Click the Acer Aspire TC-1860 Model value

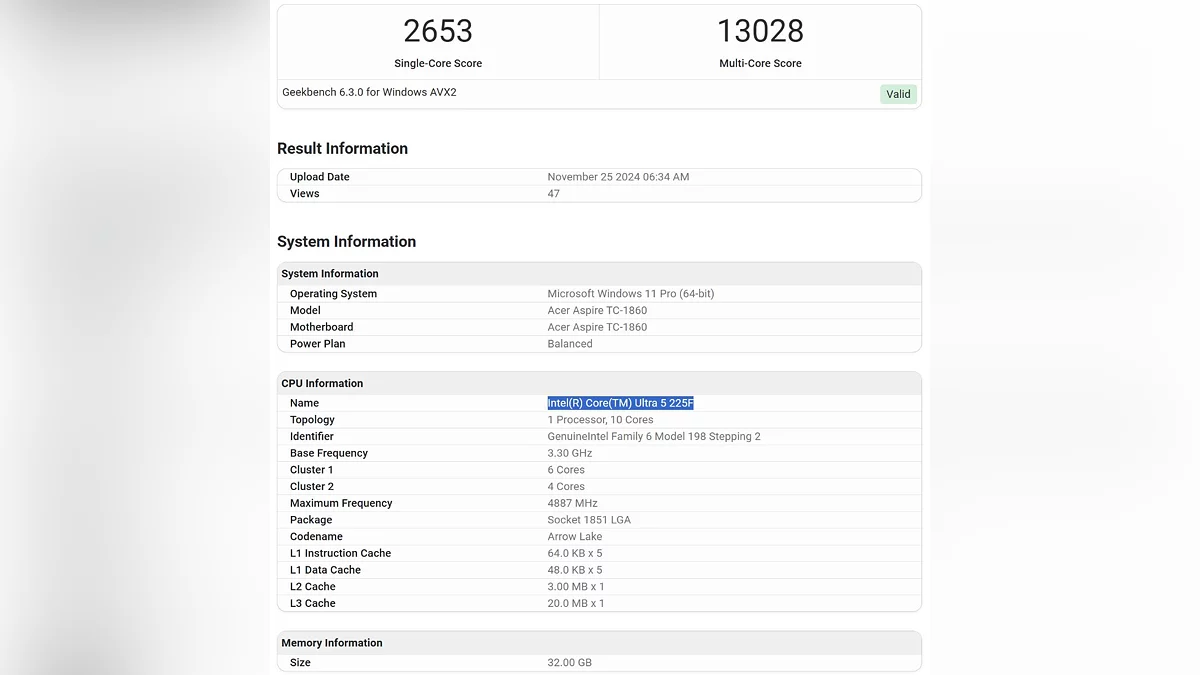[x=597, y=311]
